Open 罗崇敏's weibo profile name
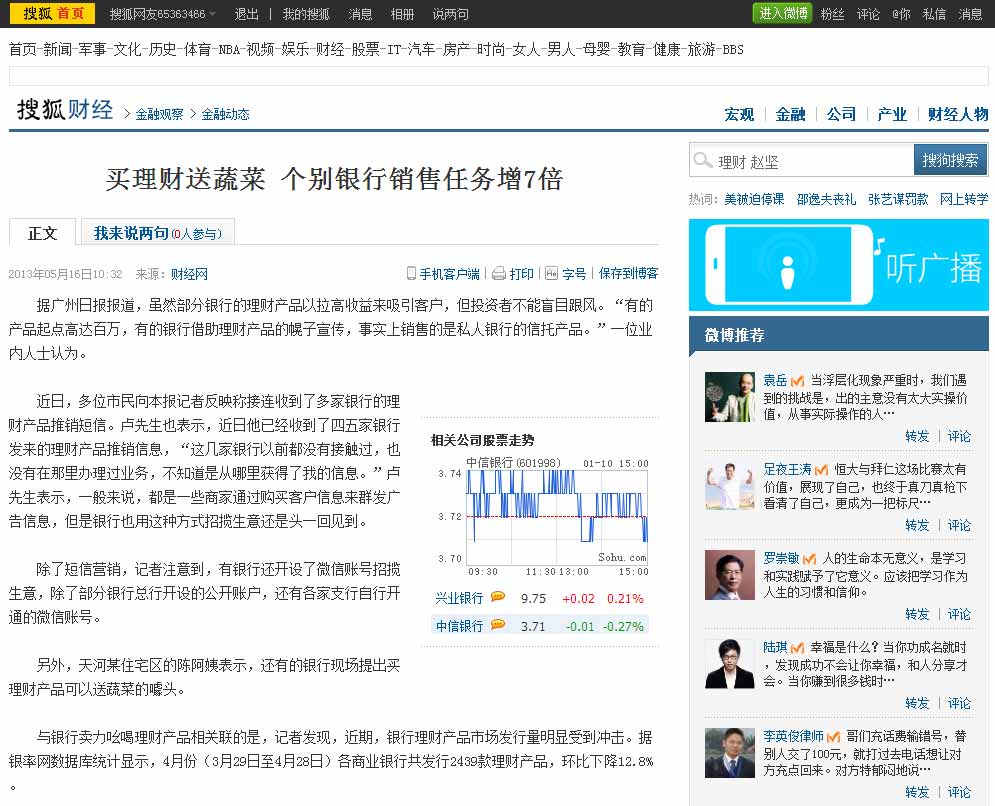 point(781,558)
